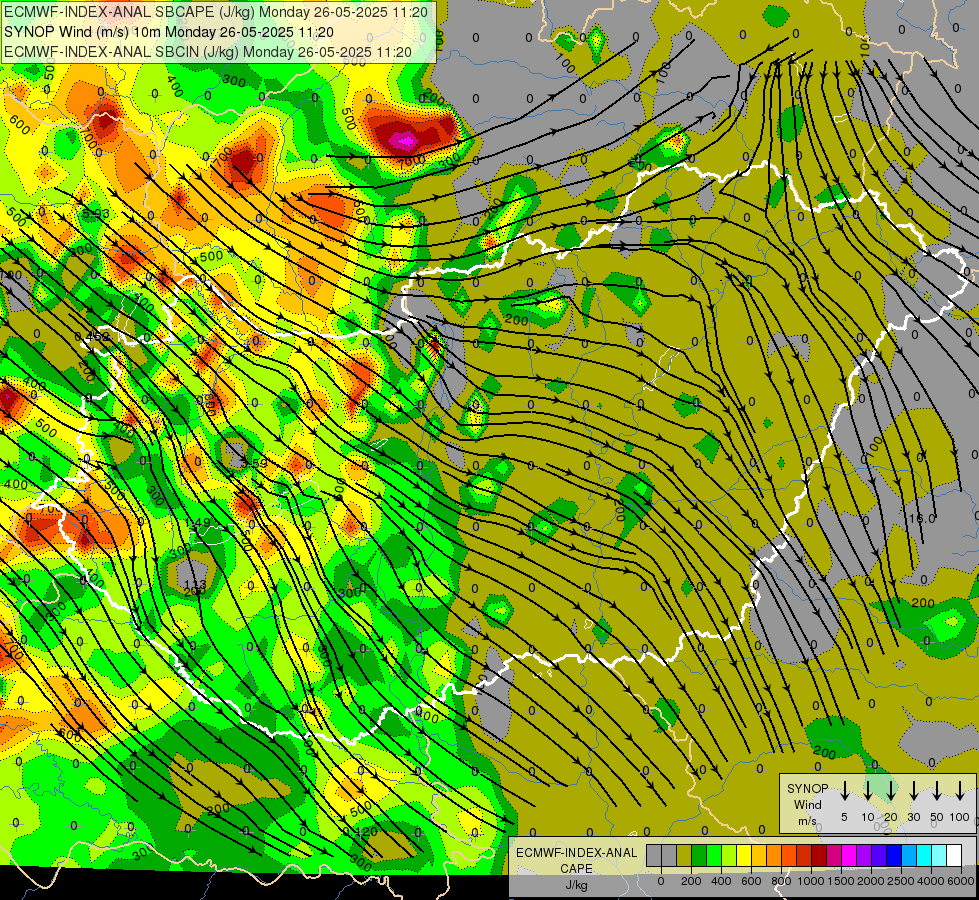This screenshot has height=900, width=979.
Task: Click the 'CAPE' word in the legend
Action: [576, 869]
